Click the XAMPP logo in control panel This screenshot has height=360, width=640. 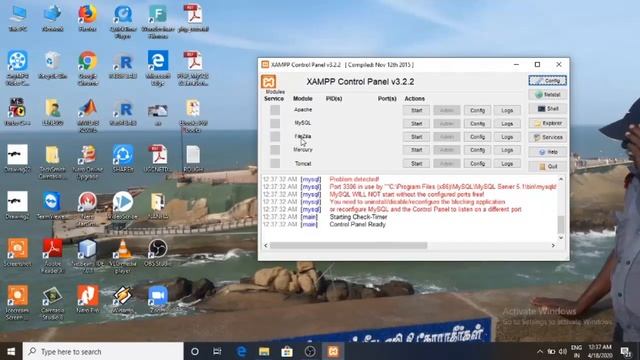[269, 82]
